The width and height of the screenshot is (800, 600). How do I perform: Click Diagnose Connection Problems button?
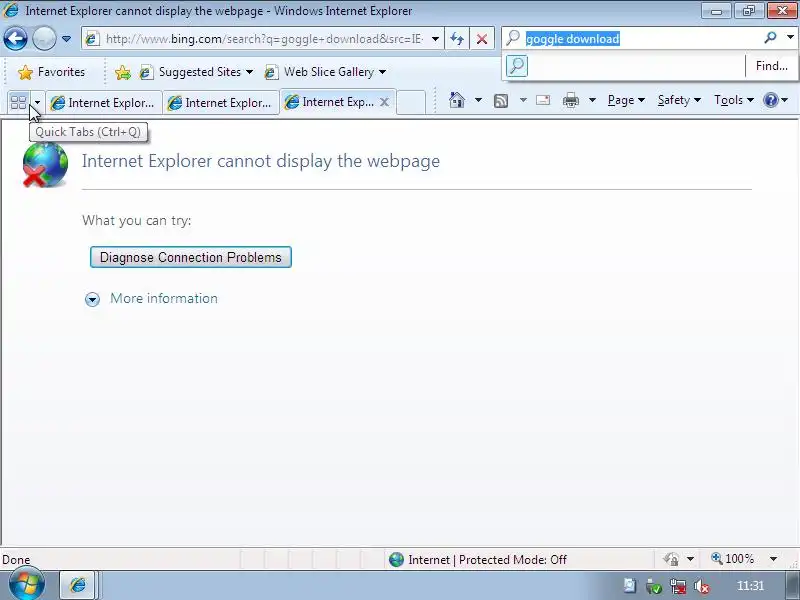click(191, 257)
